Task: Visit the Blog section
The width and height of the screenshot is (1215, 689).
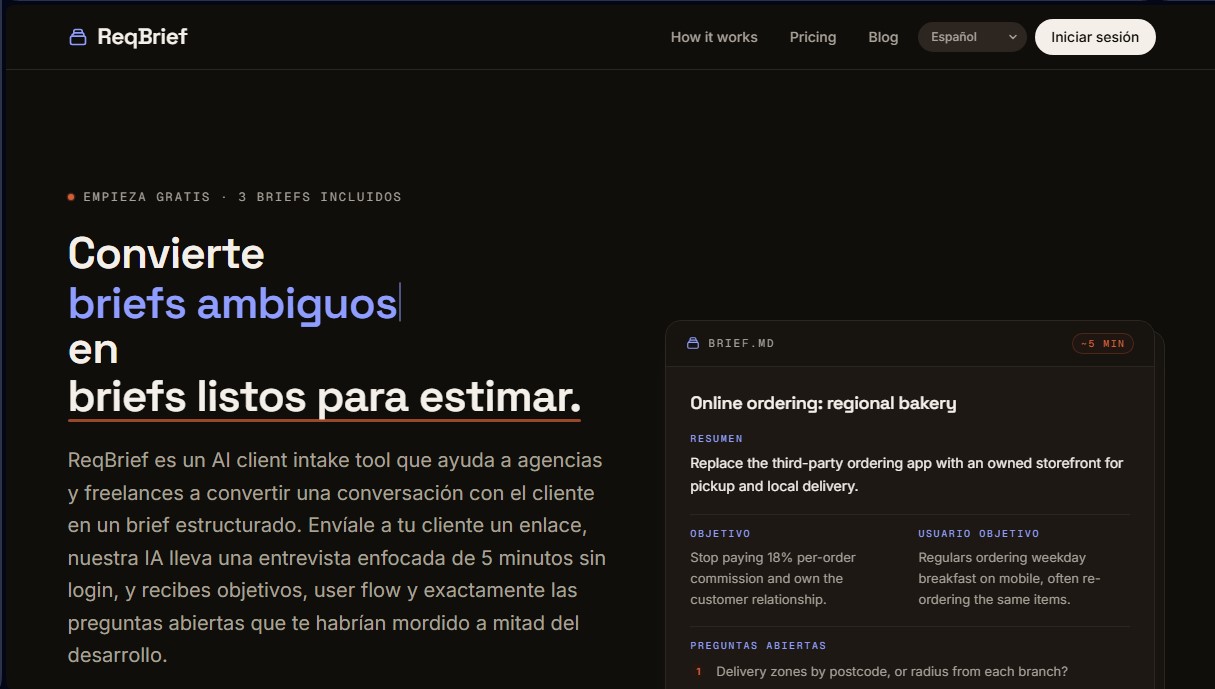Action: pyautogui.click(x=883, y=37)
